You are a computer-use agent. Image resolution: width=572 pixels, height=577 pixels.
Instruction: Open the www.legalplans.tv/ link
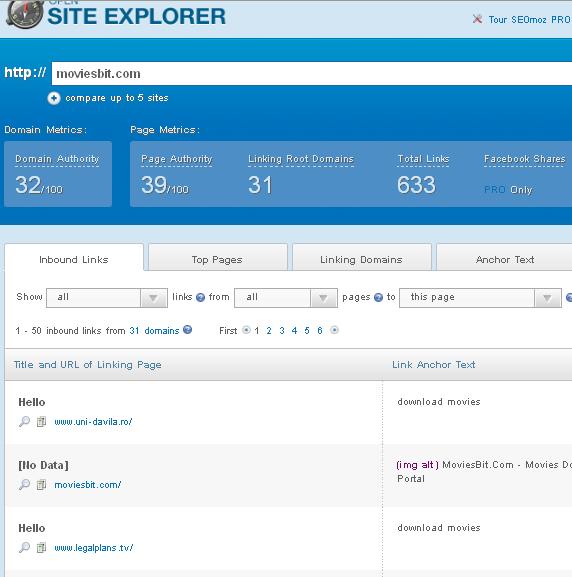pyautogui.click(x=94, y=548)
